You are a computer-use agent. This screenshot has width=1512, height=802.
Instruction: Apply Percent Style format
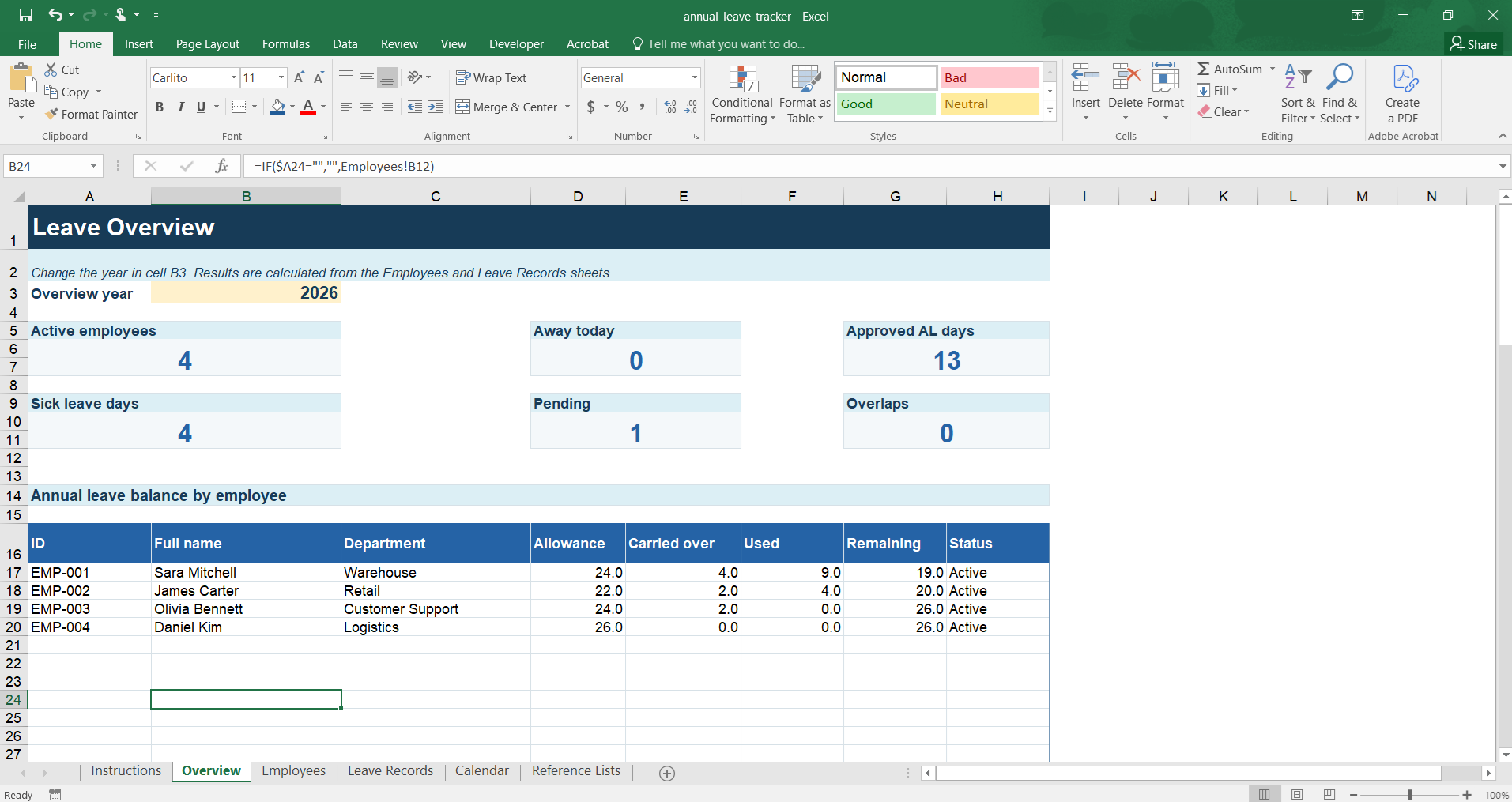point(622,107)
